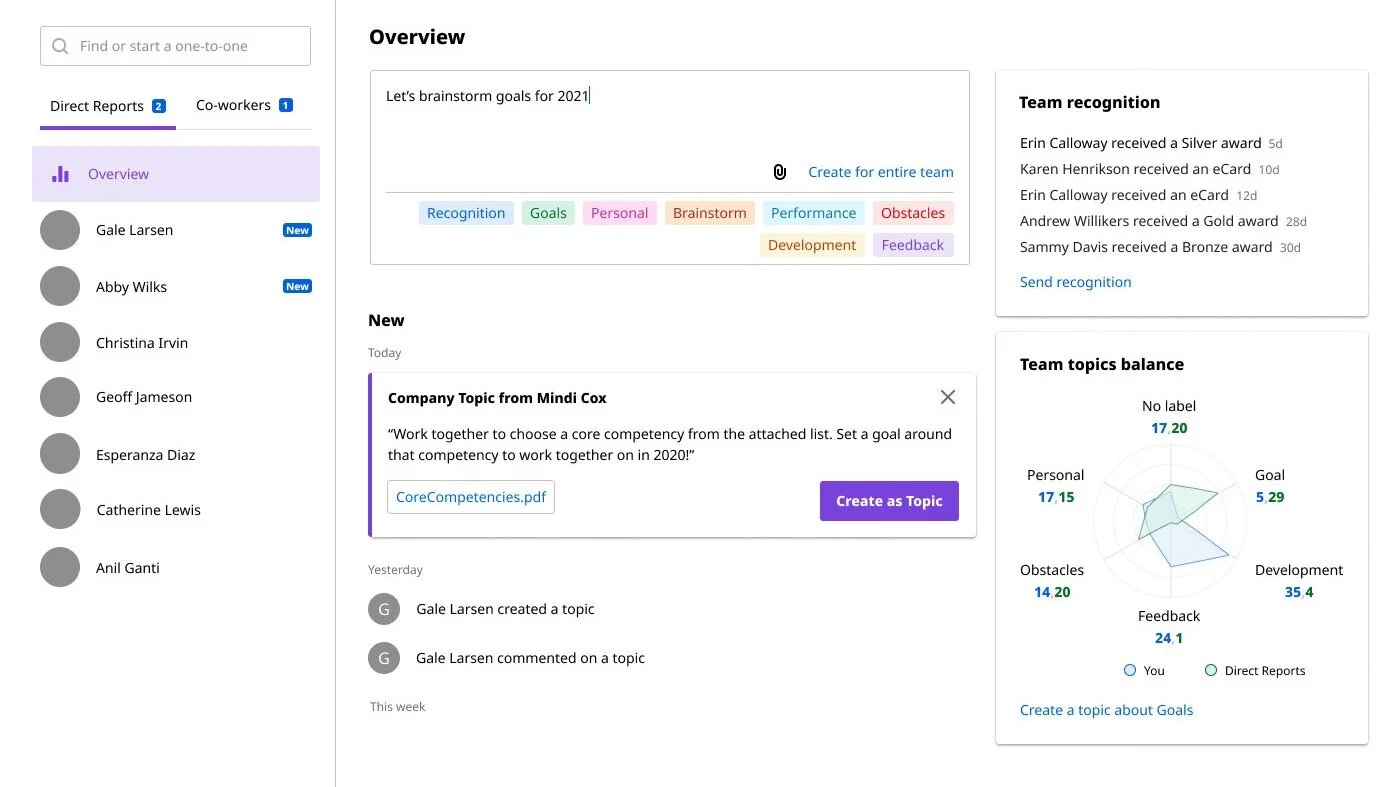Open Christina Irvin's one-to-one
The height and width of the screenshot is (787, 1400).
pos(176,342)
